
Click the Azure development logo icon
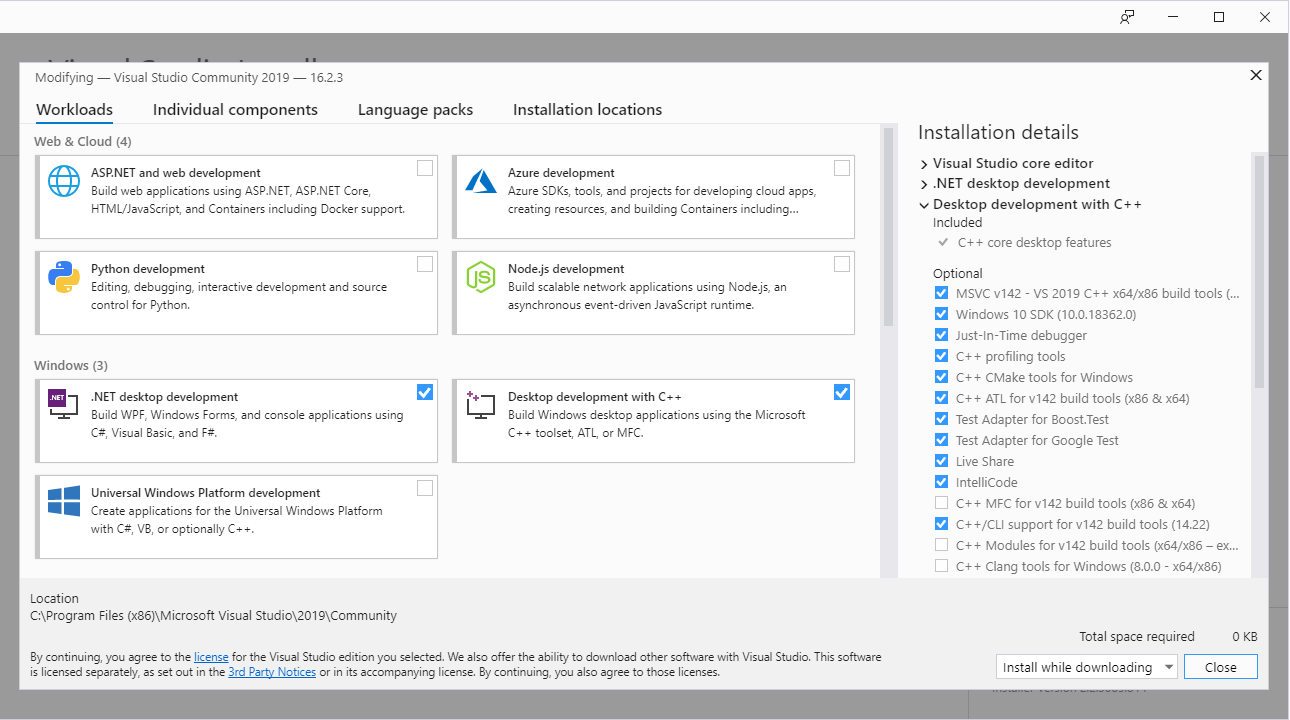click(x=481, y=181)
